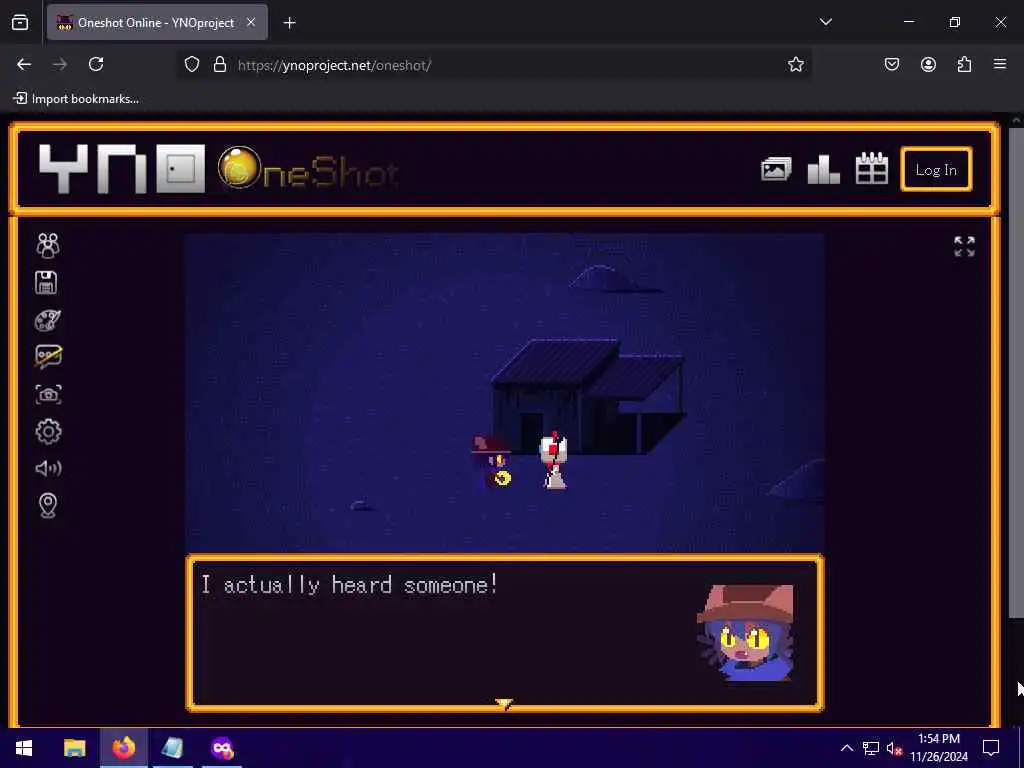Click the page vertical scrollbar
This screenshot has width=1024, height=768.
pyautogui.click(x=1016, y=372)
